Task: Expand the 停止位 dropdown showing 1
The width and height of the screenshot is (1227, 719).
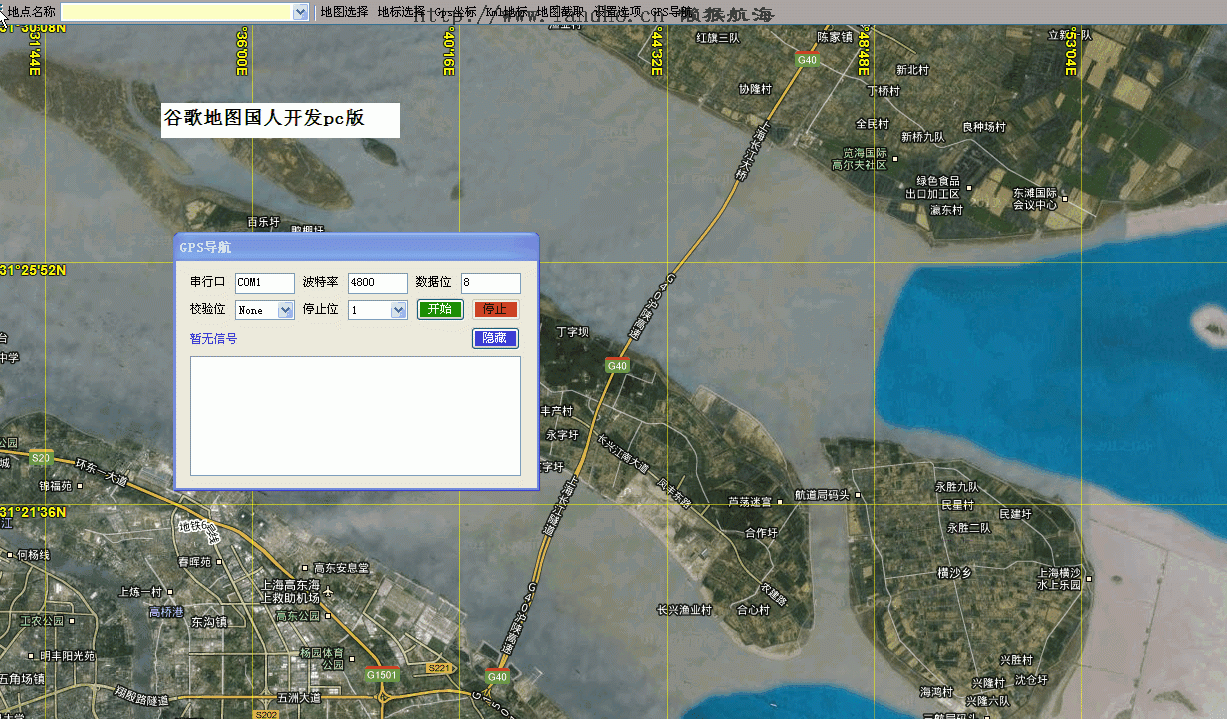Action: (398, 310)
